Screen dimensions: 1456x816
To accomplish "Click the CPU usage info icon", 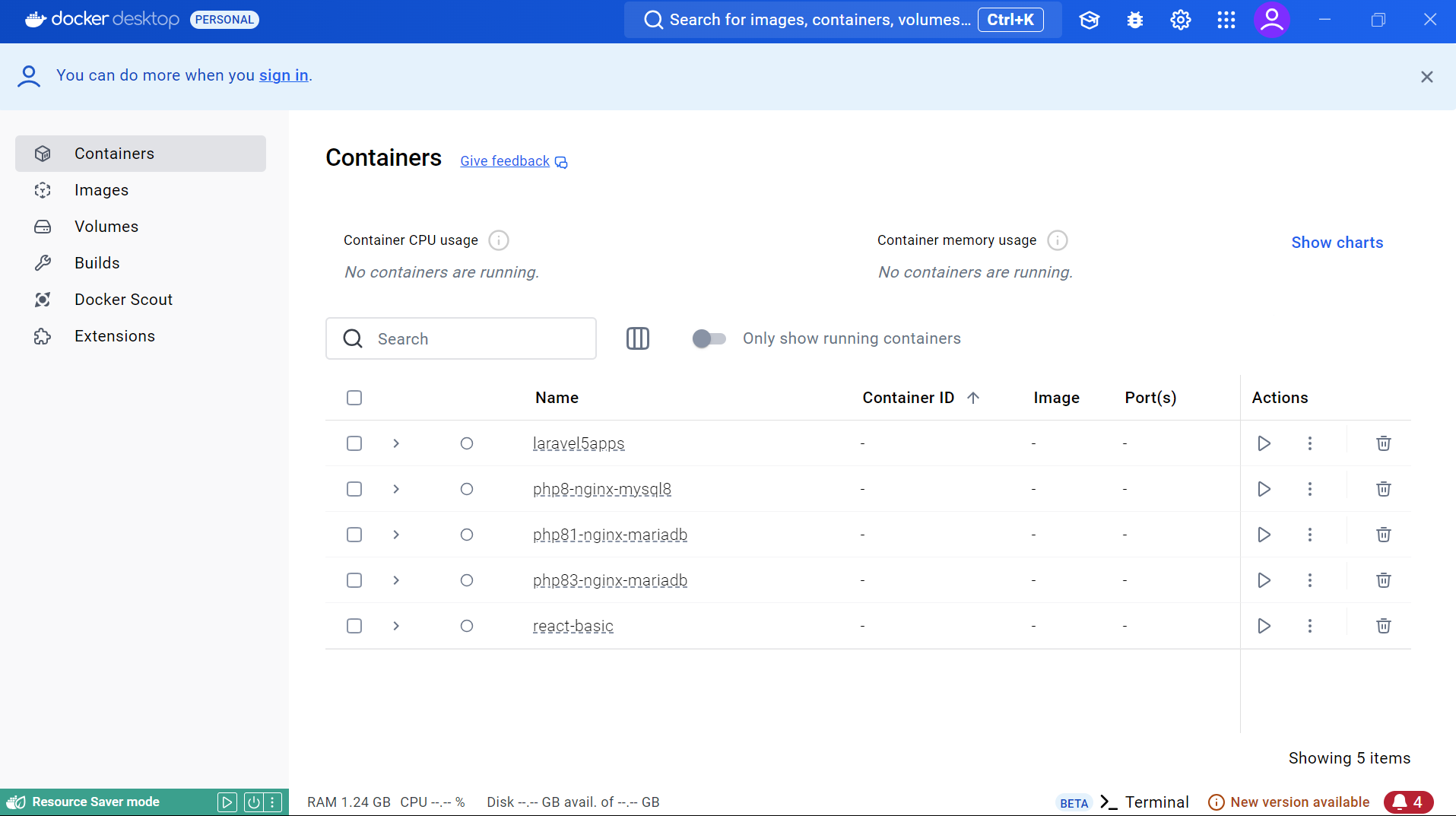I will (x=499, y=240).
